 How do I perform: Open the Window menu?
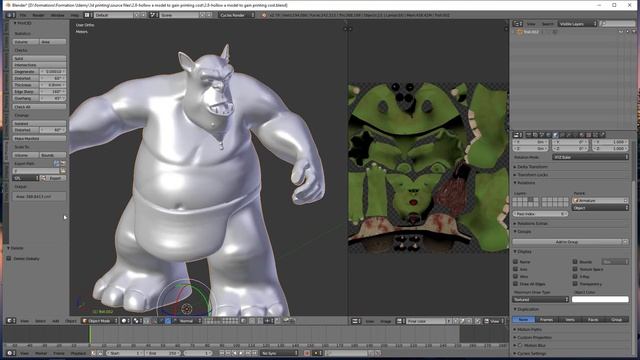pyautogui.click(x=58, y=15)
